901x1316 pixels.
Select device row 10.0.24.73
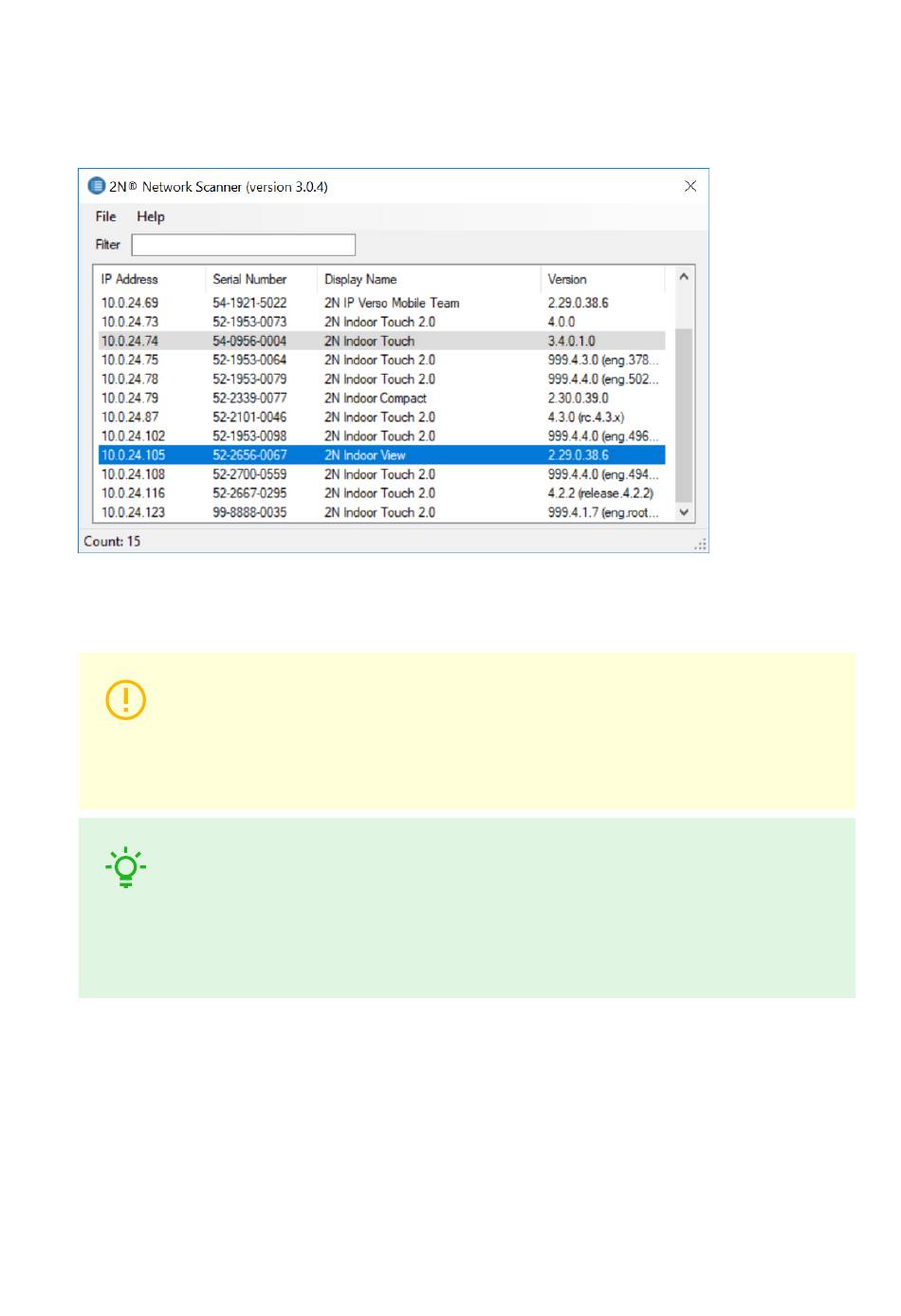click(381, 322)
